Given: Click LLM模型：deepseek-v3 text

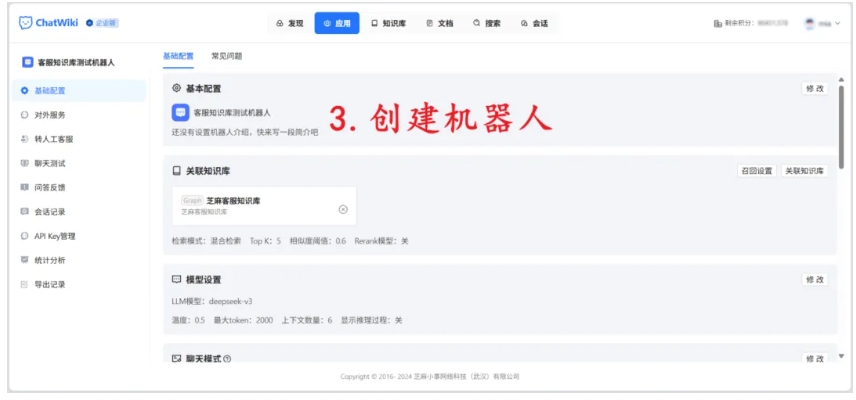Looking at the screenshot, I should (x=212, y=301).
